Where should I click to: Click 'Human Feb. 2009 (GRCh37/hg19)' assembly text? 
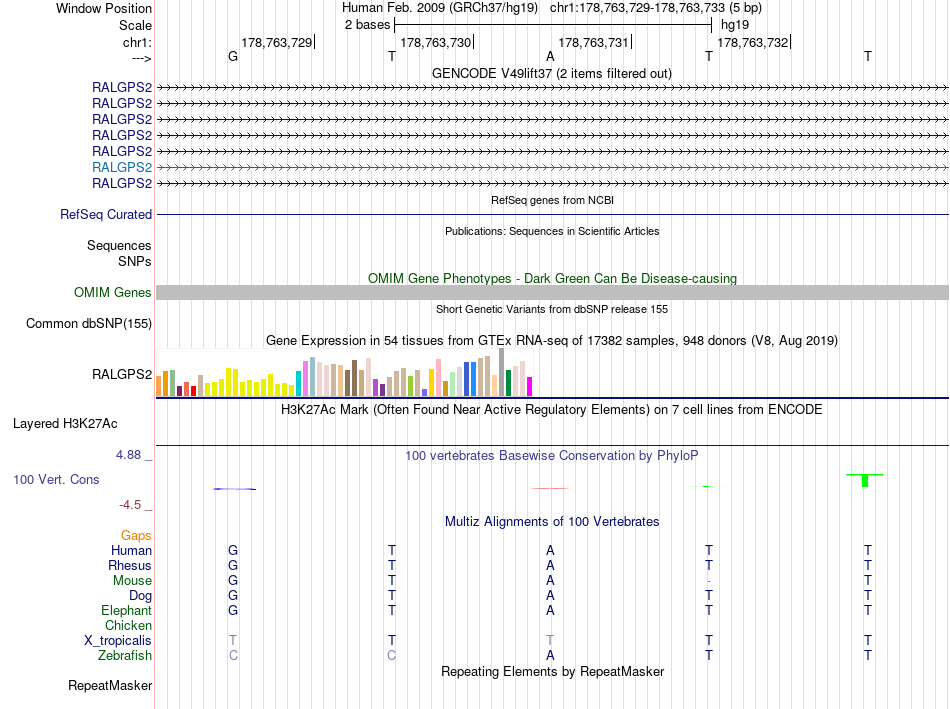[440, 8]
